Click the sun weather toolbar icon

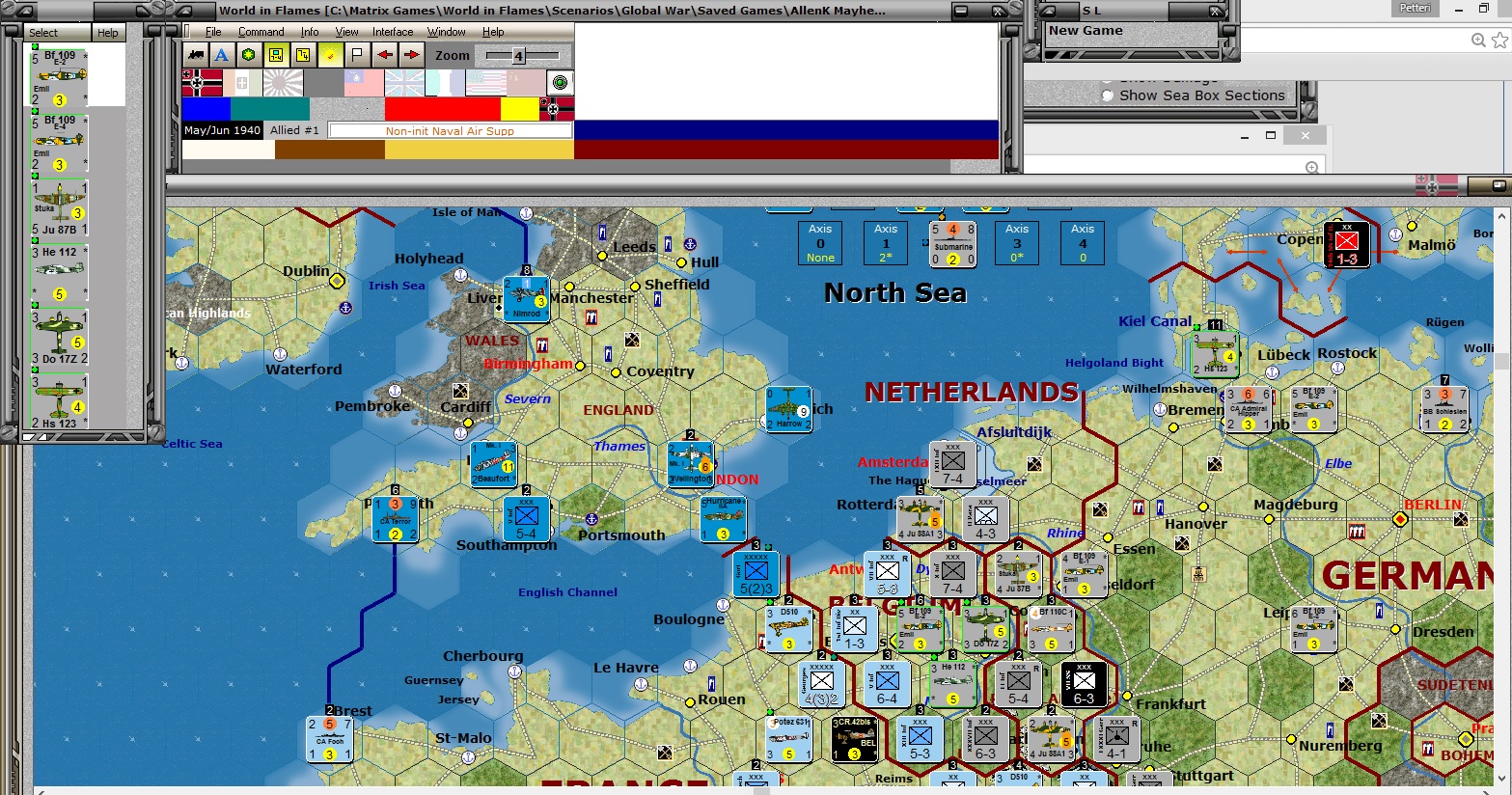330,55
